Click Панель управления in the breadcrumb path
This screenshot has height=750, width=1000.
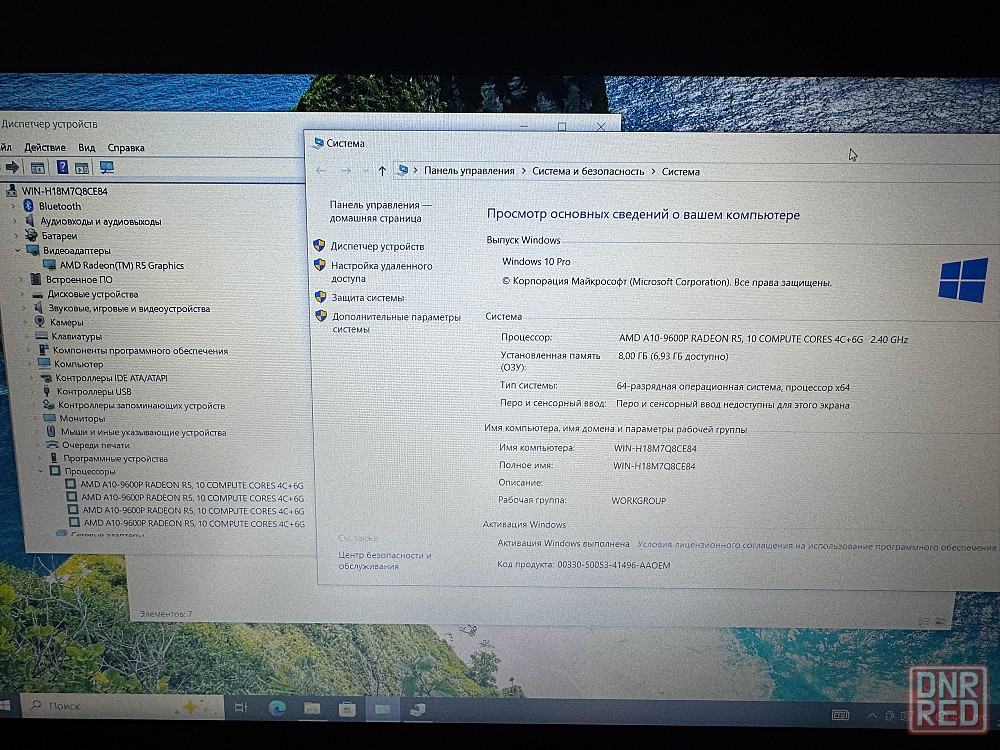[x=469, y=171]
